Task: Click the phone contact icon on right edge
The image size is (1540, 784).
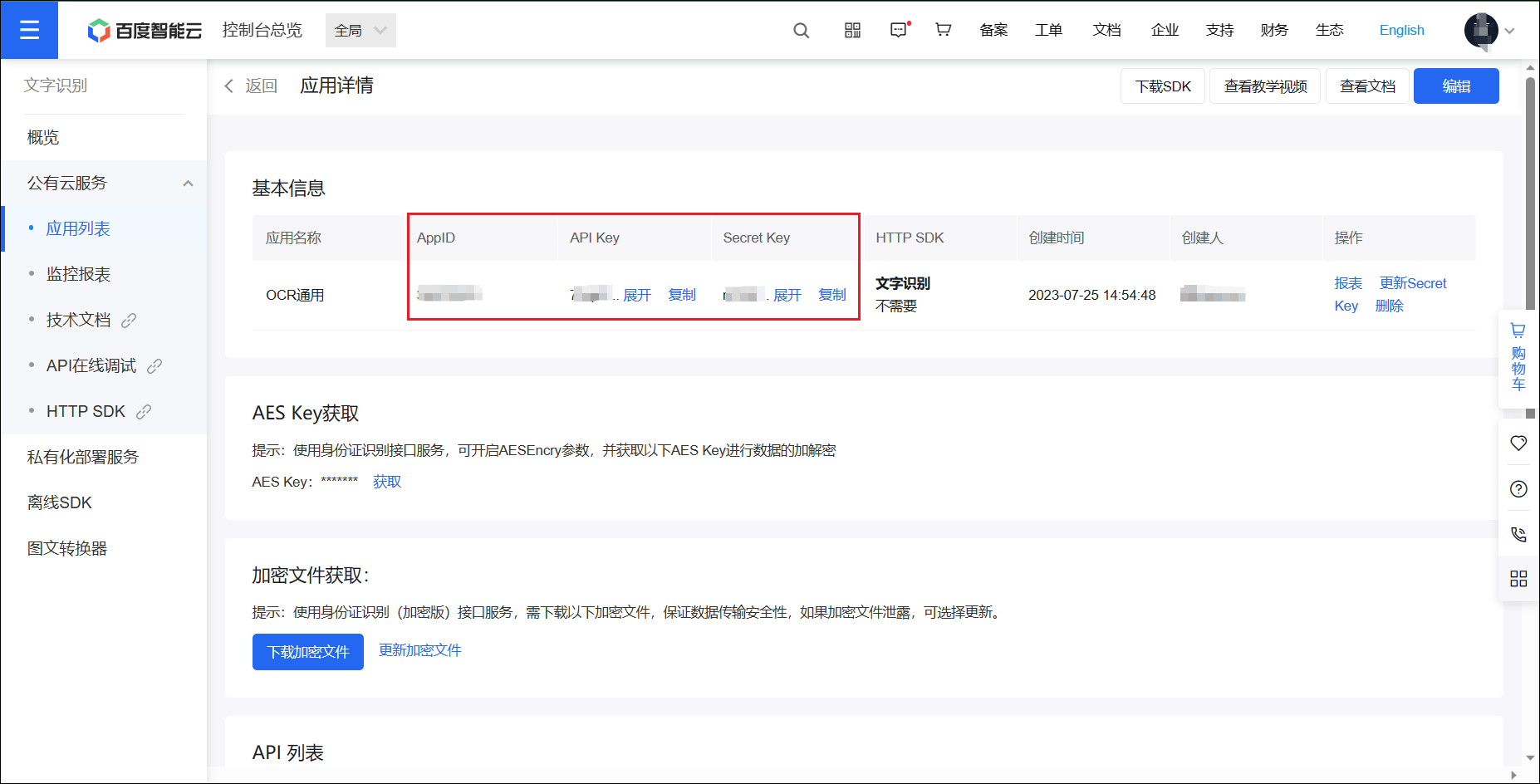Action: click(1518, 534)
